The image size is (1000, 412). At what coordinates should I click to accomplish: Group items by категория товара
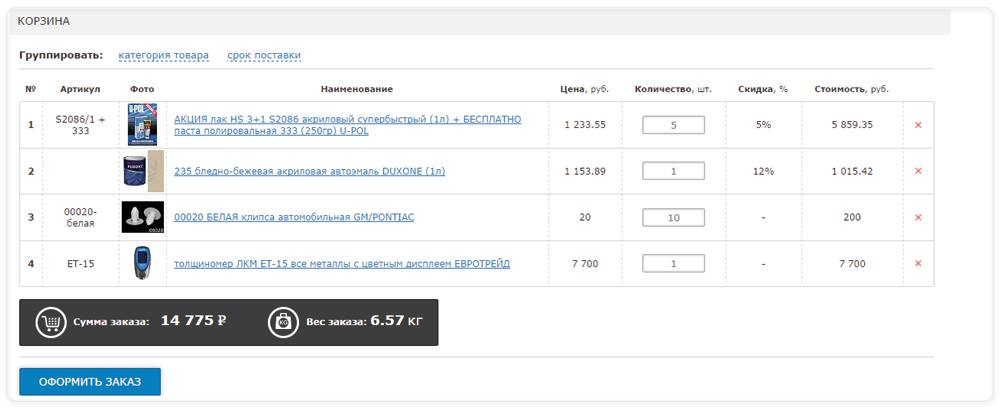click(163, 55)
